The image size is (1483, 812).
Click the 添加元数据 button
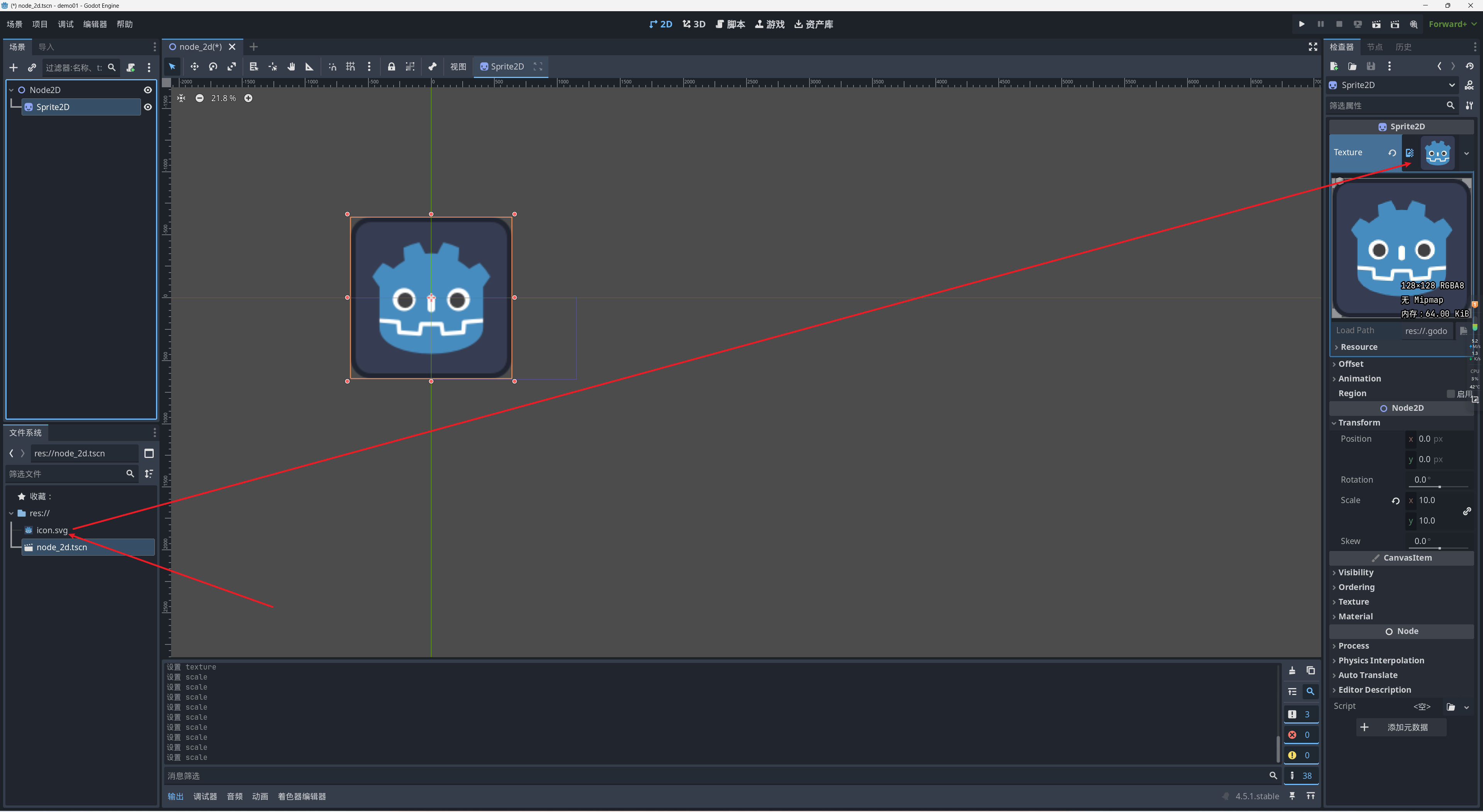click(1401, 727)
